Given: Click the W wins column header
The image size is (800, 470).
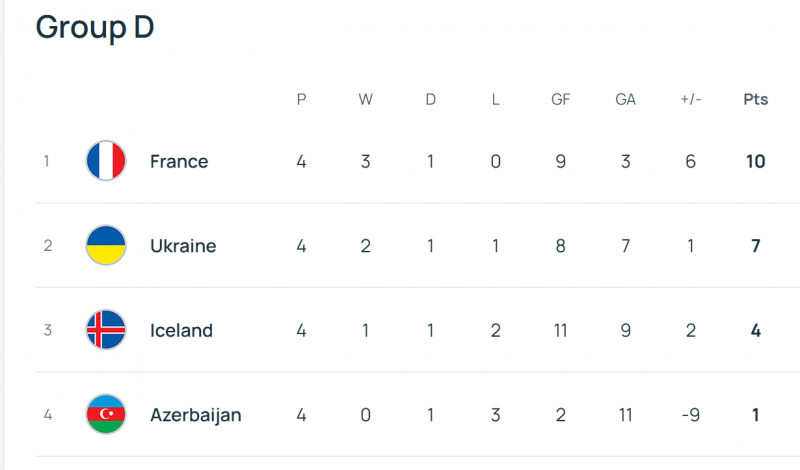Looking at the screenshot, I should pos(366,100).
